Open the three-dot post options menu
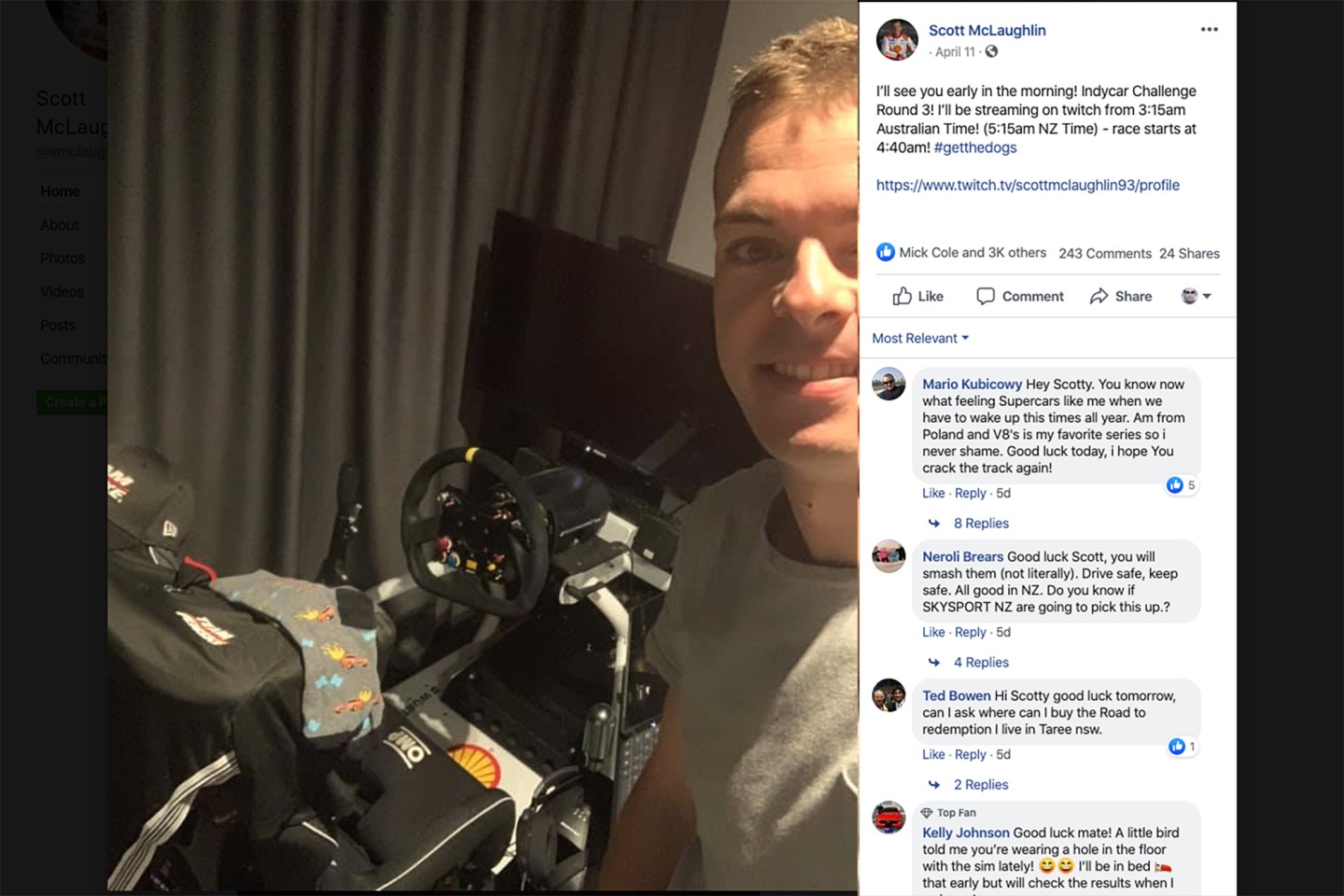The image size is (1344, 896). coord(1209,29)
